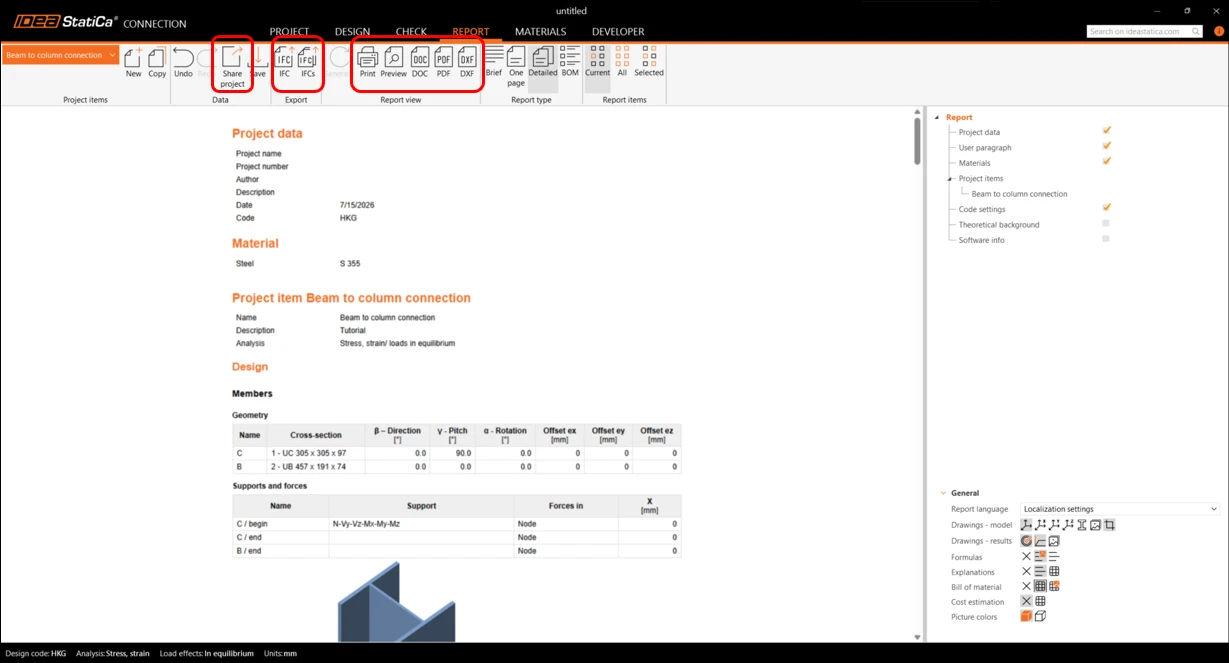
Task: Select I-beam icon in Drawings - model
Action: [x=1082, y=525]
